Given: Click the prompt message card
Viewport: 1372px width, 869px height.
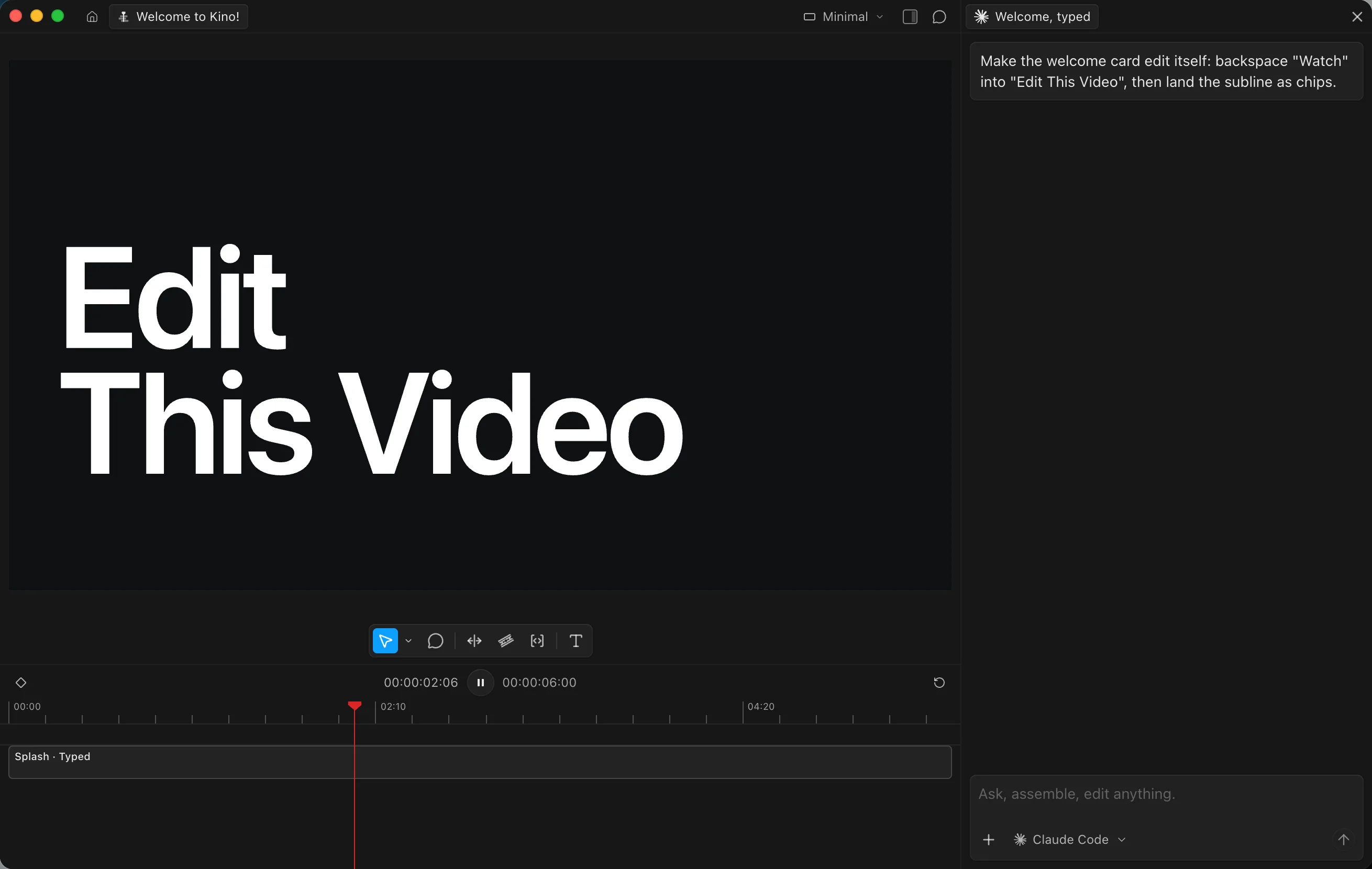Looking at the screenshot, I should pos(1166,71).
